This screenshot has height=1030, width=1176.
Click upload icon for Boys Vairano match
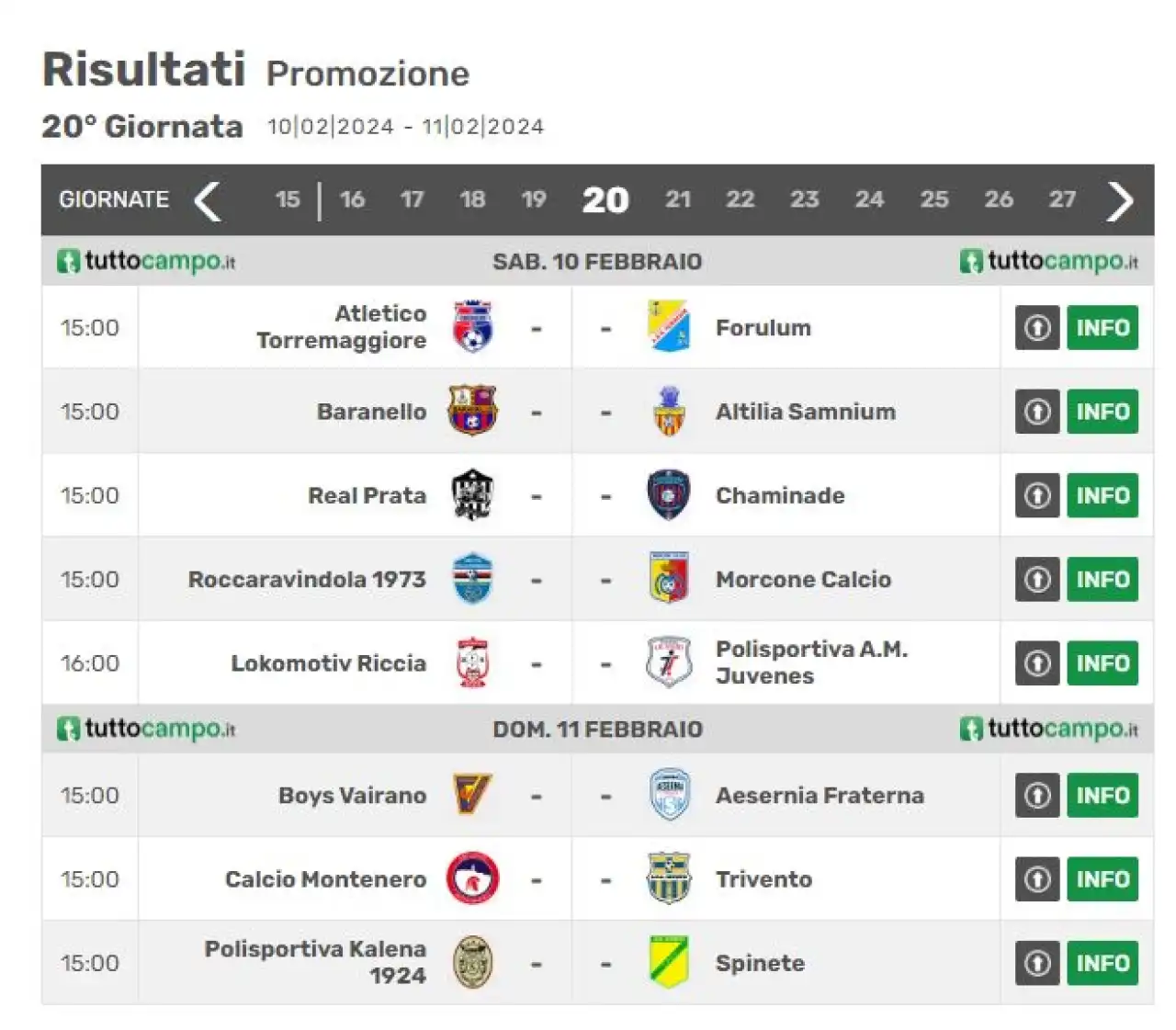pos(1037,795)
